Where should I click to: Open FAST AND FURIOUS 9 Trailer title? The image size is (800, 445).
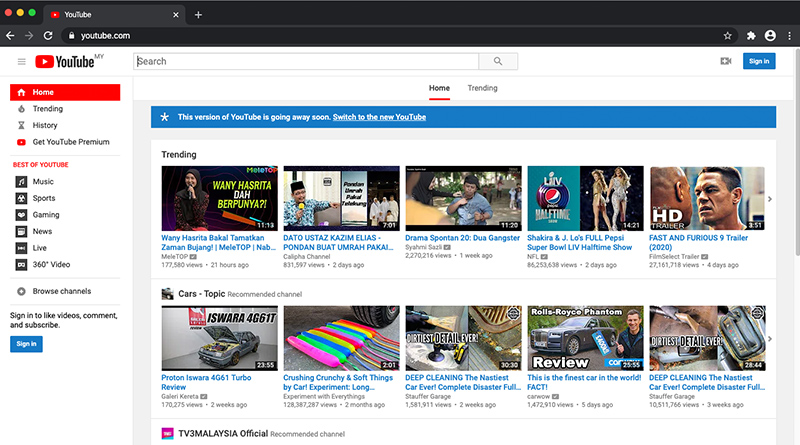point(698,242)
